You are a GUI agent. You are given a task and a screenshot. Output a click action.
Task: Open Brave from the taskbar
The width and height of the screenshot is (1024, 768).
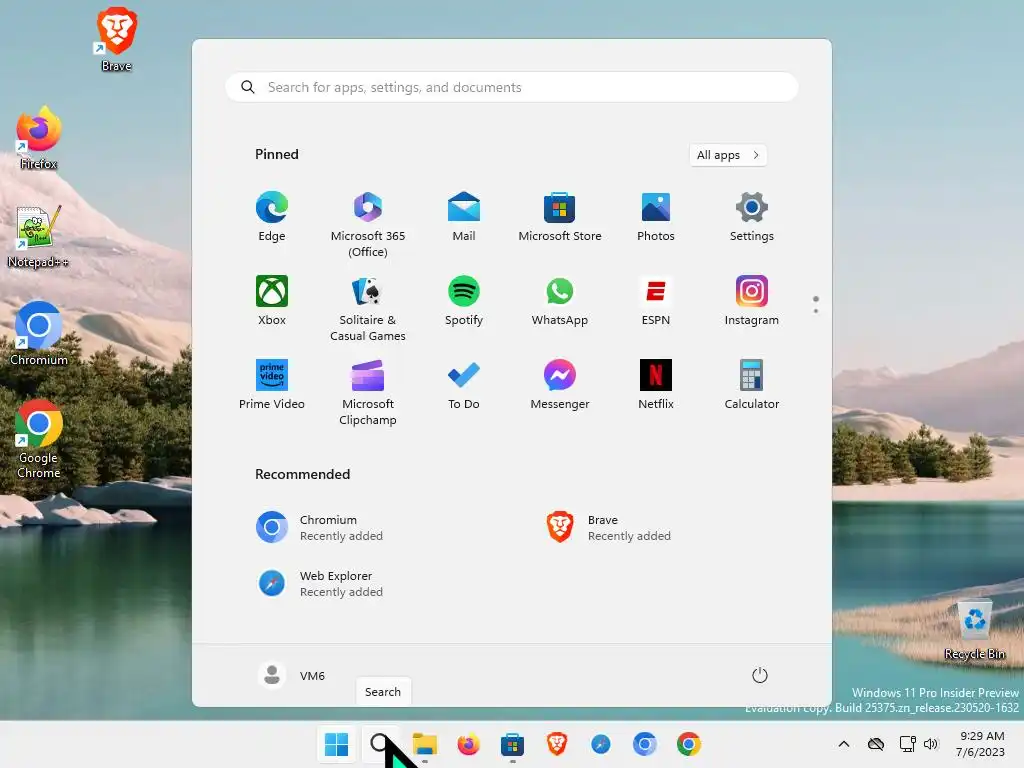pyautogui.click(x=556, y=744)
